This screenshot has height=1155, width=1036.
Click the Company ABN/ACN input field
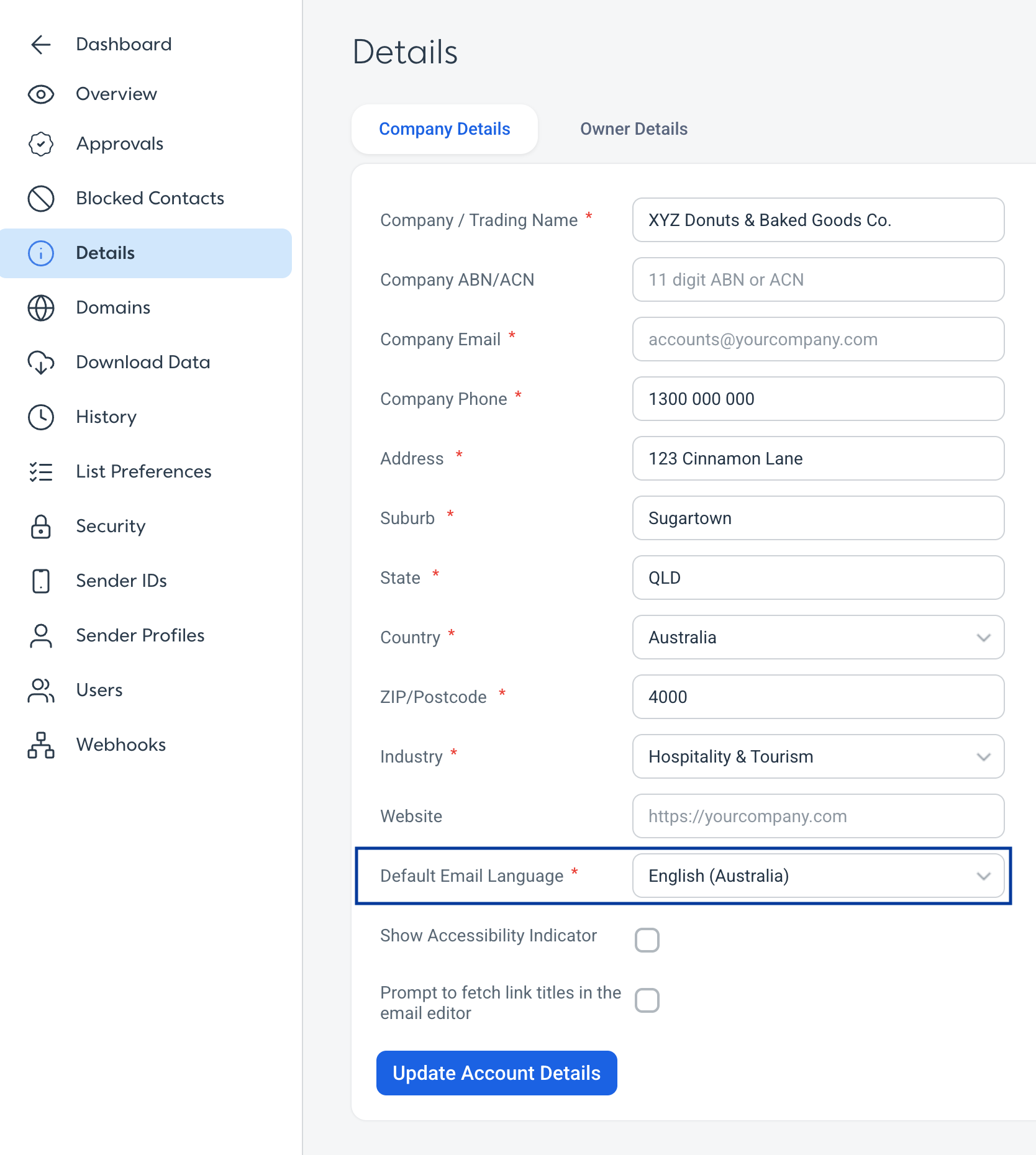[x=818, y=279]
